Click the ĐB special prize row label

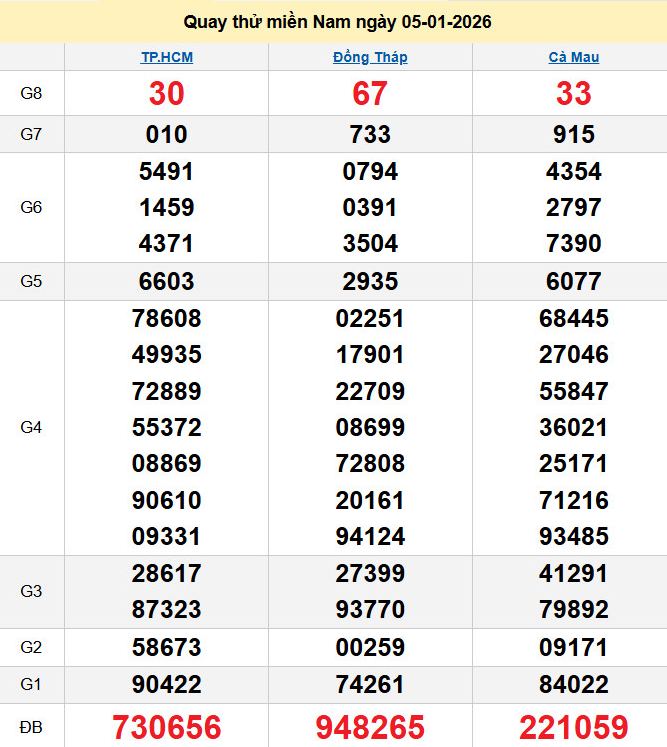pos(31,727)
